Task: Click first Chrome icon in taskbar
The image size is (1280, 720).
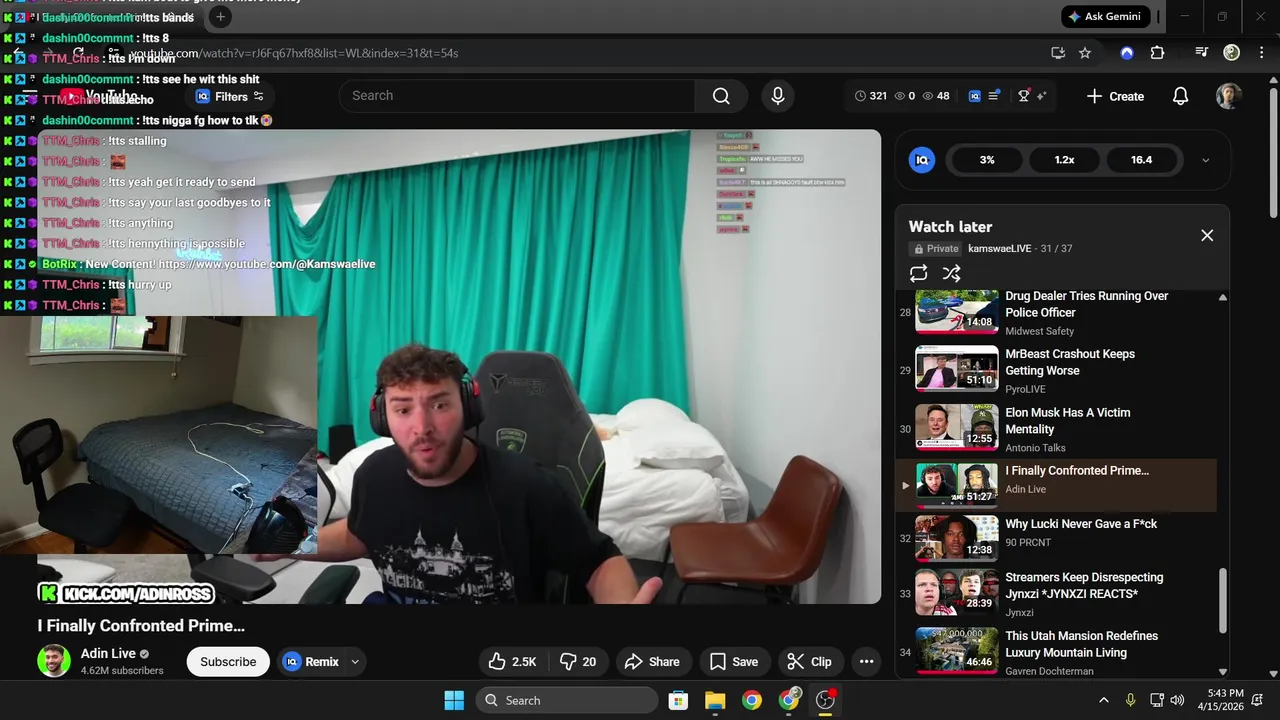Action: point(752,700)
